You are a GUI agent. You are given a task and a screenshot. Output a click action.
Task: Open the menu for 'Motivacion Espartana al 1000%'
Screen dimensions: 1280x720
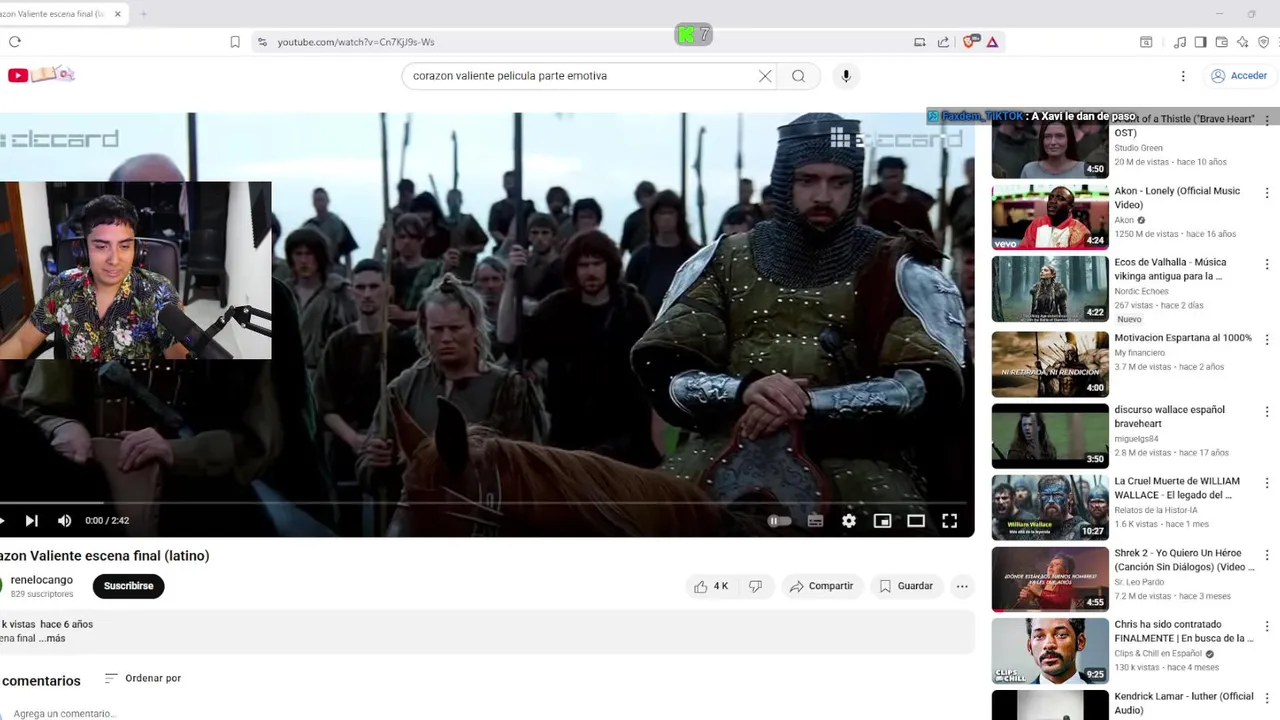pyautogui.click(x=1267, y=339)
